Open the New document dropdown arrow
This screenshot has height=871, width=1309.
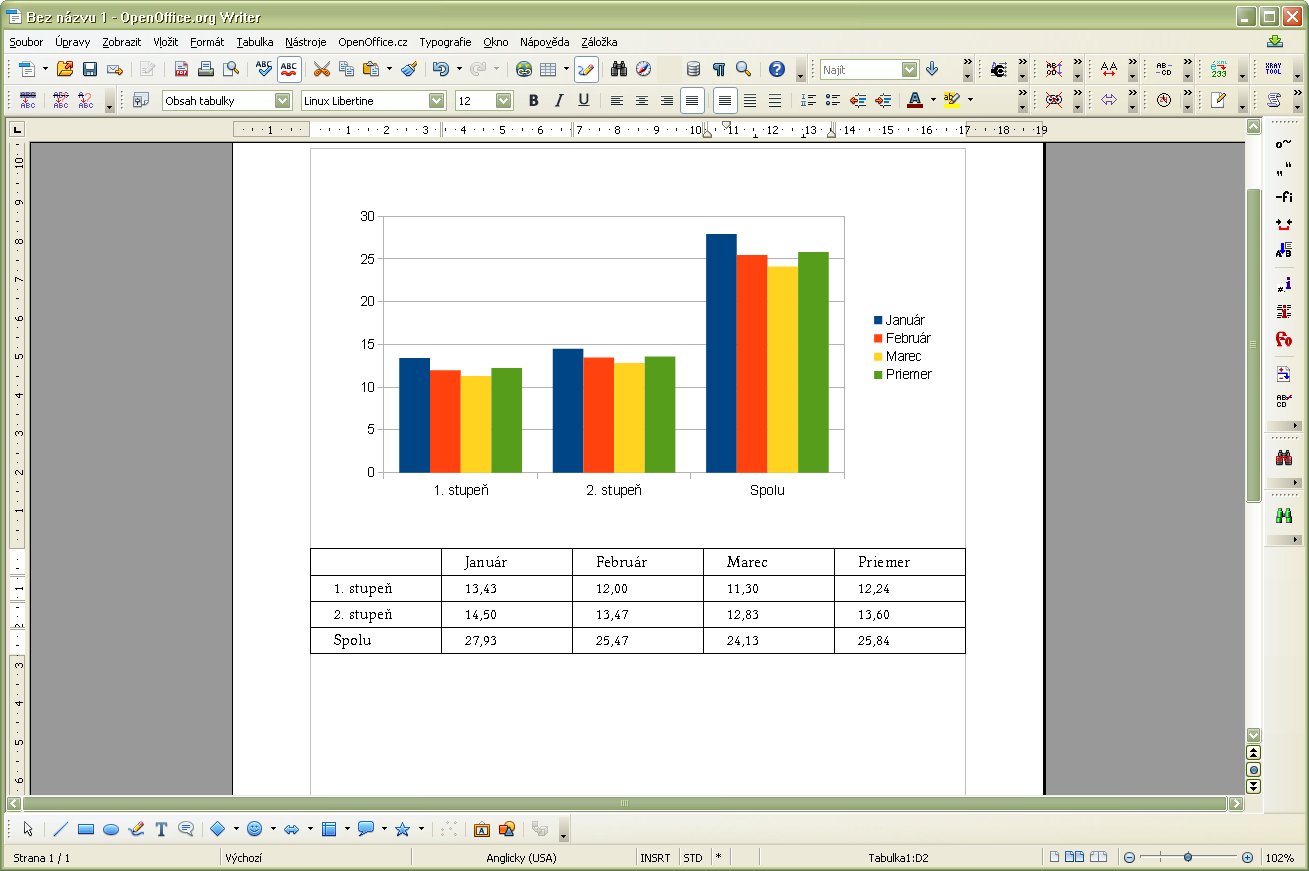45,69
